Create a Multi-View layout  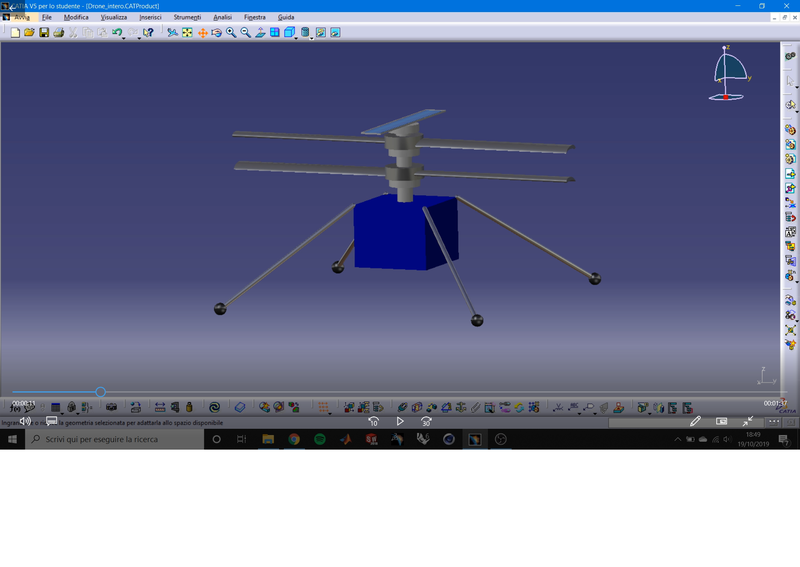(x=274, y=33)
